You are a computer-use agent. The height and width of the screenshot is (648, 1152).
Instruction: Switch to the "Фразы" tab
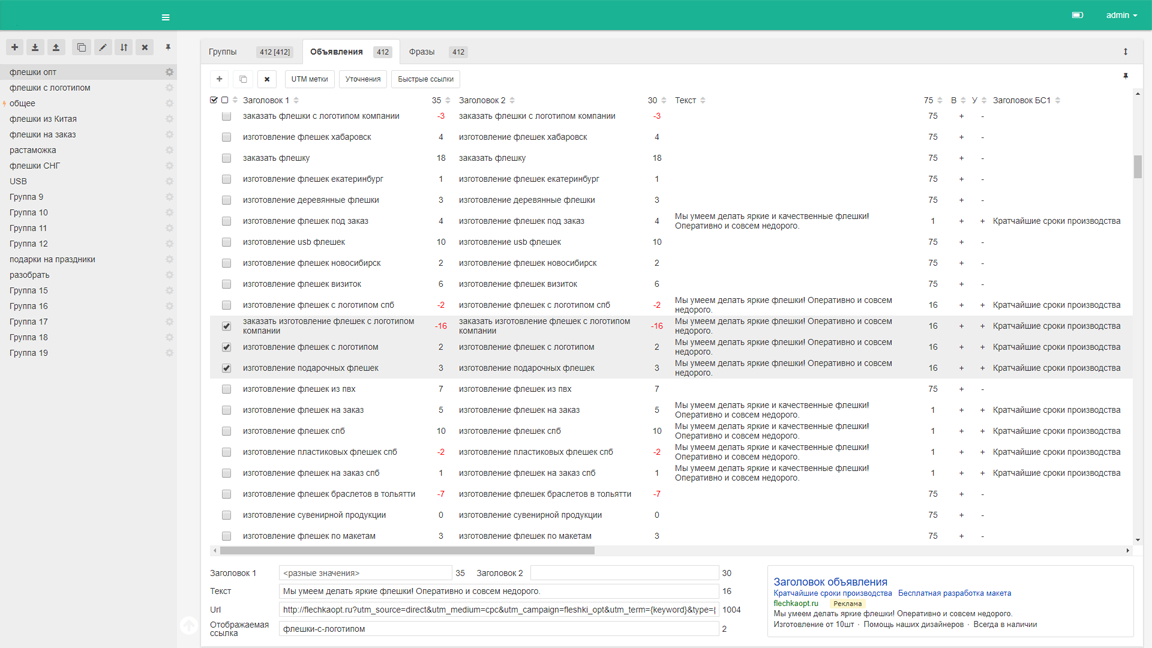click(x=421, y=52)
